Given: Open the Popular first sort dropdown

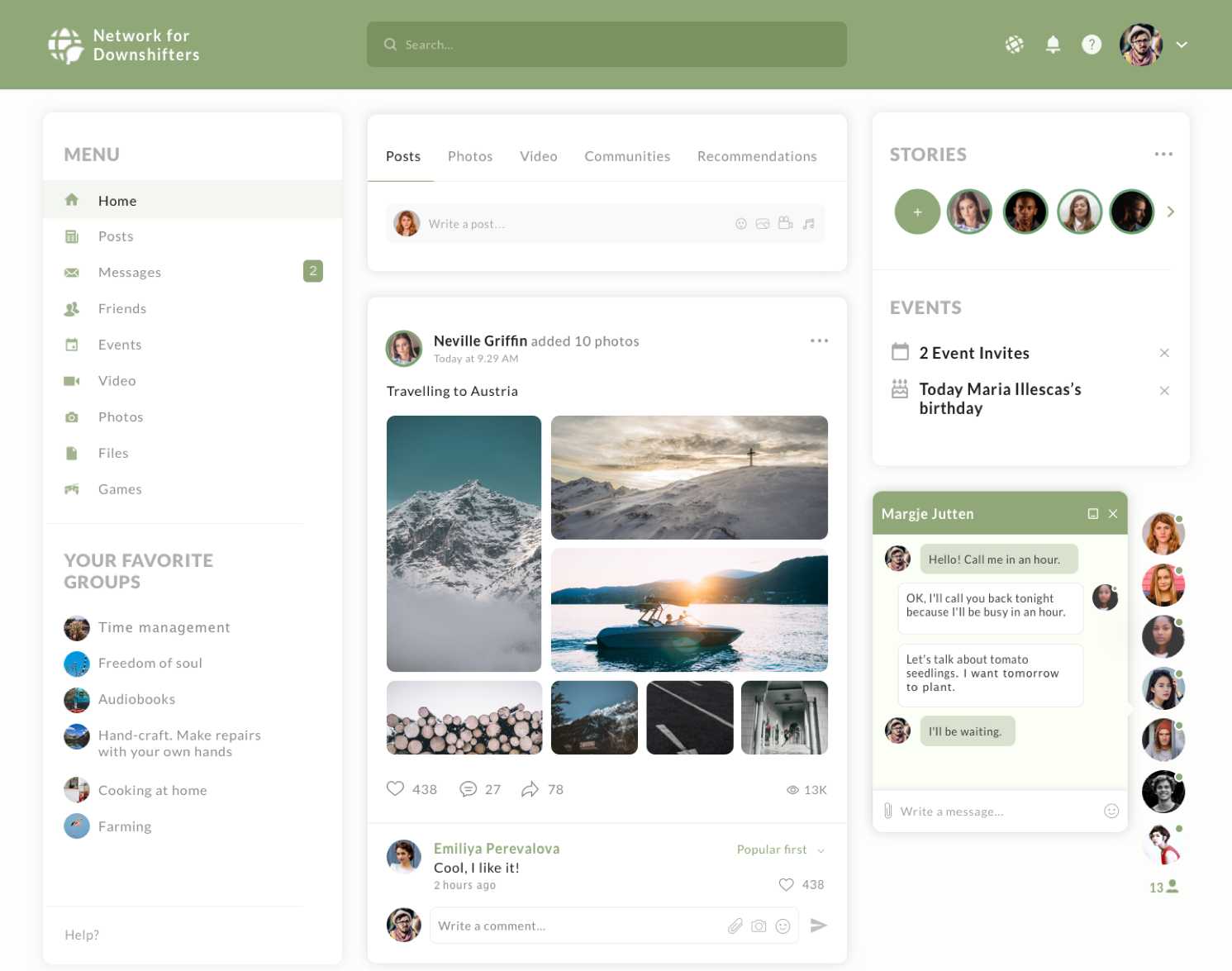Looking at the screenshot, I should tap(780, 850).
